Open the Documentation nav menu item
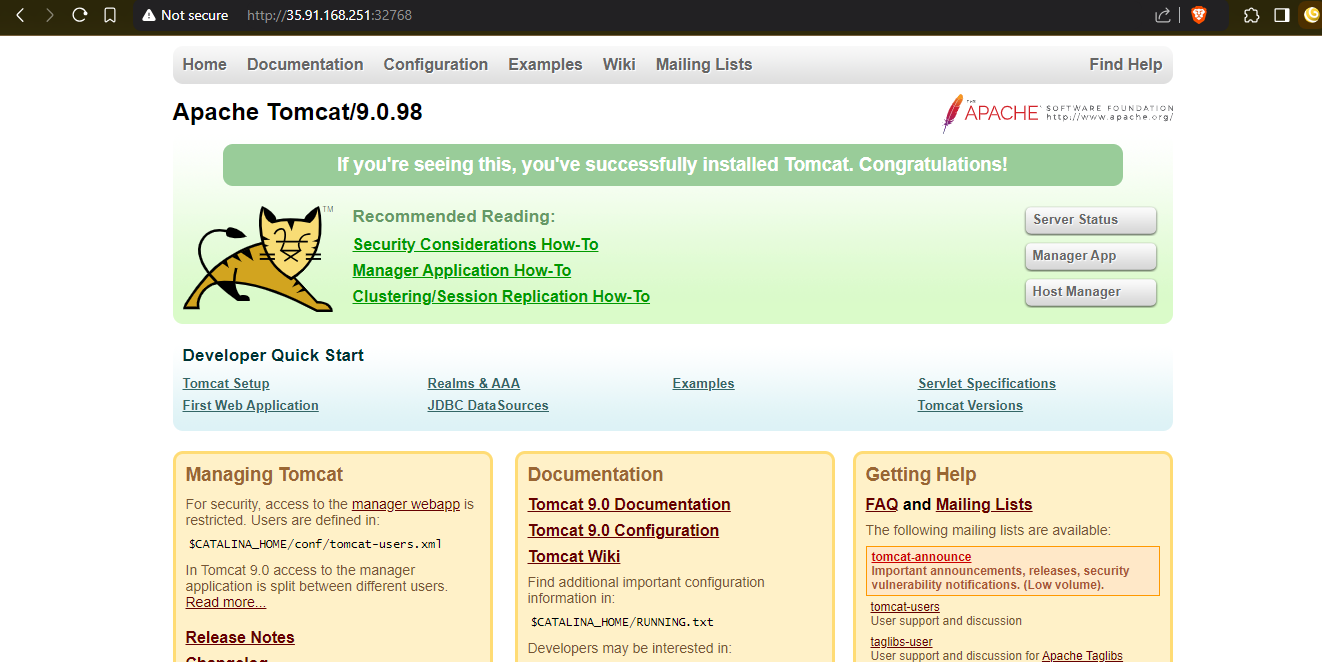The height and width of the screenshot is (662, 1322). click(x=305, y=64)
